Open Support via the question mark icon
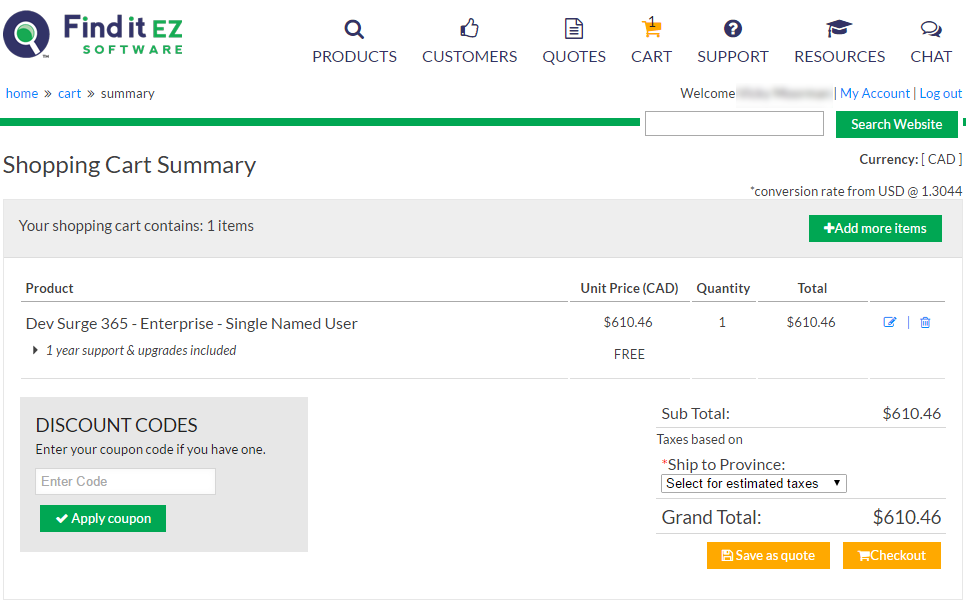 (x=733, y=29)
